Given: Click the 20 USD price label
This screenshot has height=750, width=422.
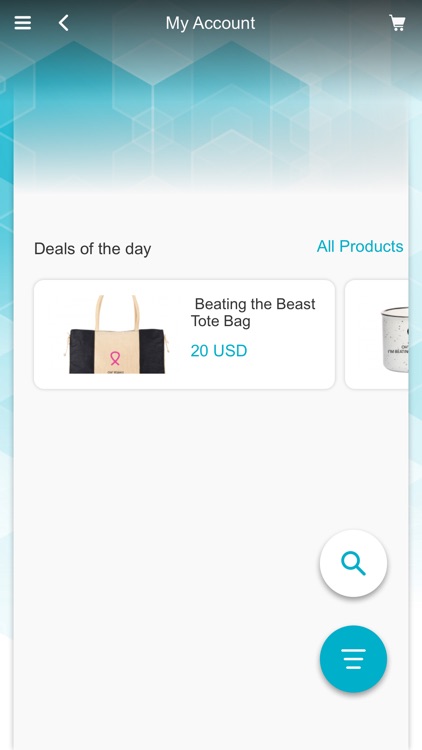Looking at the screenshot, I should click(x=219, y=351).
